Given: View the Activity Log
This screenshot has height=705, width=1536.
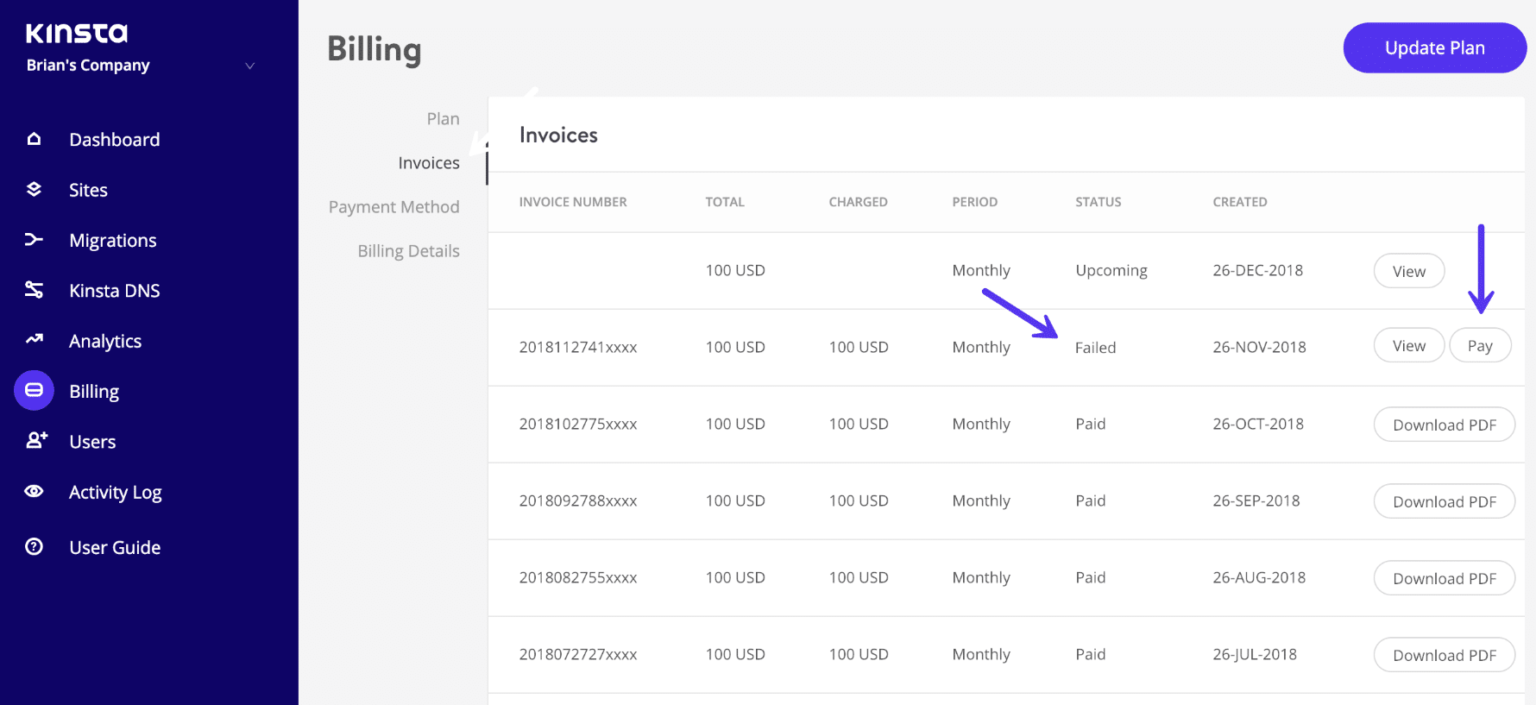Looking at the screenshot, I should [115, 491].
